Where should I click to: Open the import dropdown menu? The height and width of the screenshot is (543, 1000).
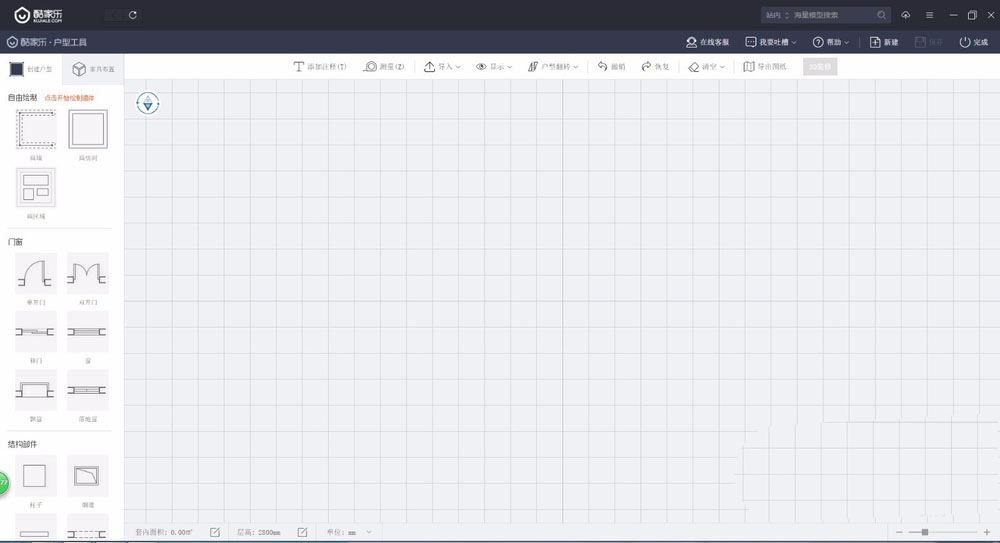442,67
